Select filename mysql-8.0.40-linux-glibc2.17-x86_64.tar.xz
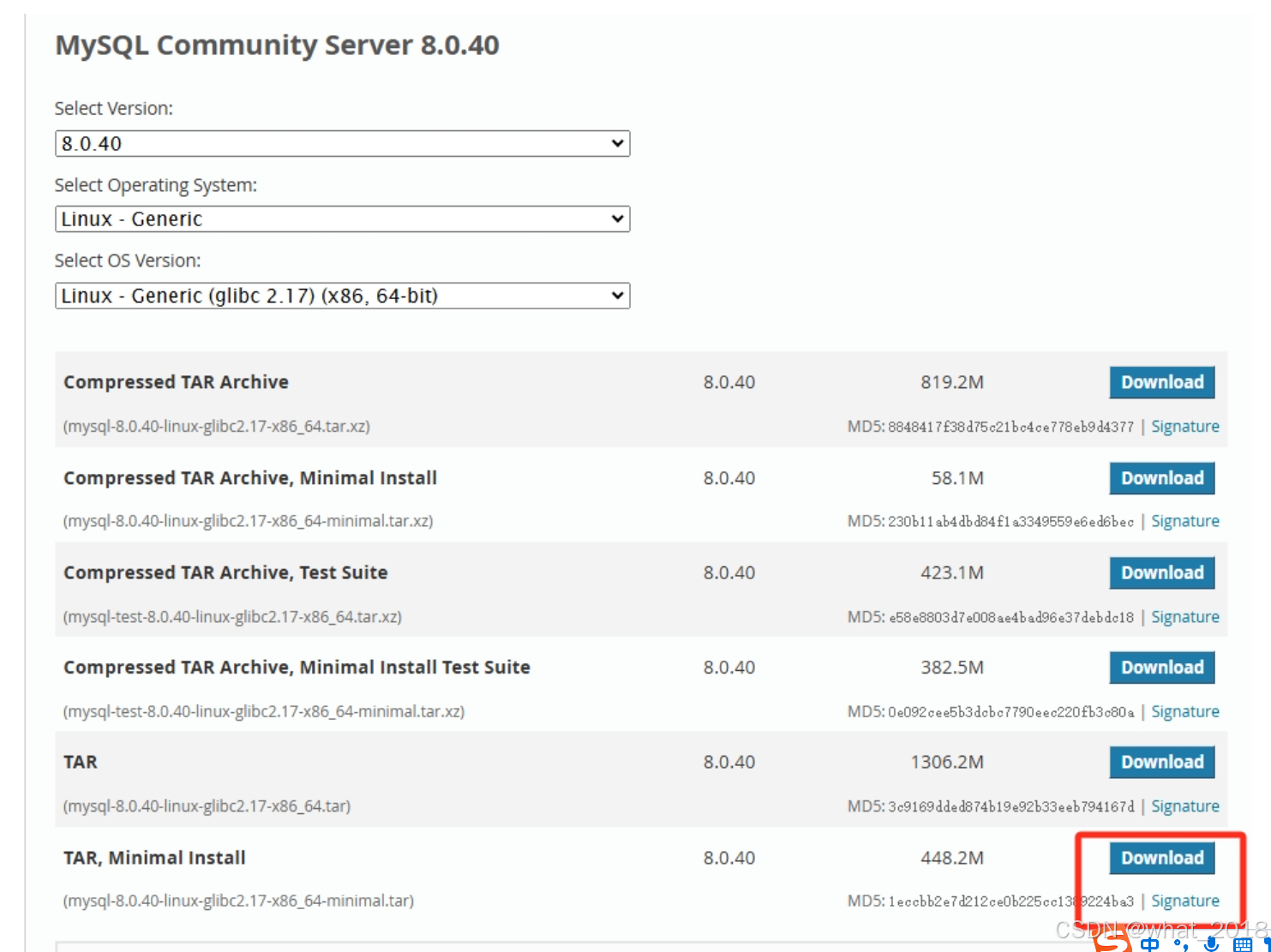1271x952 pixels. coord(217,426)
